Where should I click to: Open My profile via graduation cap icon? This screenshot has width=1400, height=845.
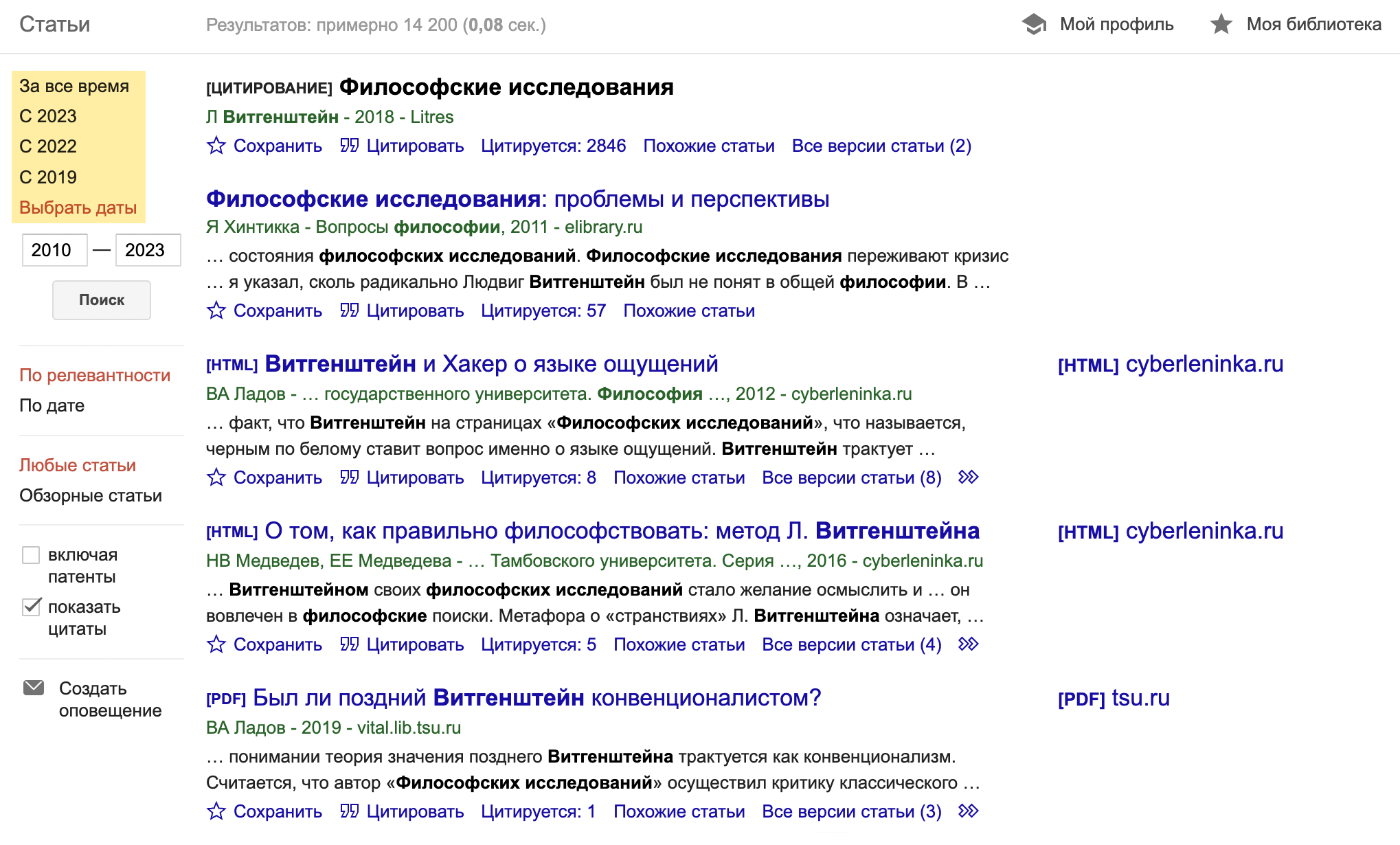point(1034,25)
